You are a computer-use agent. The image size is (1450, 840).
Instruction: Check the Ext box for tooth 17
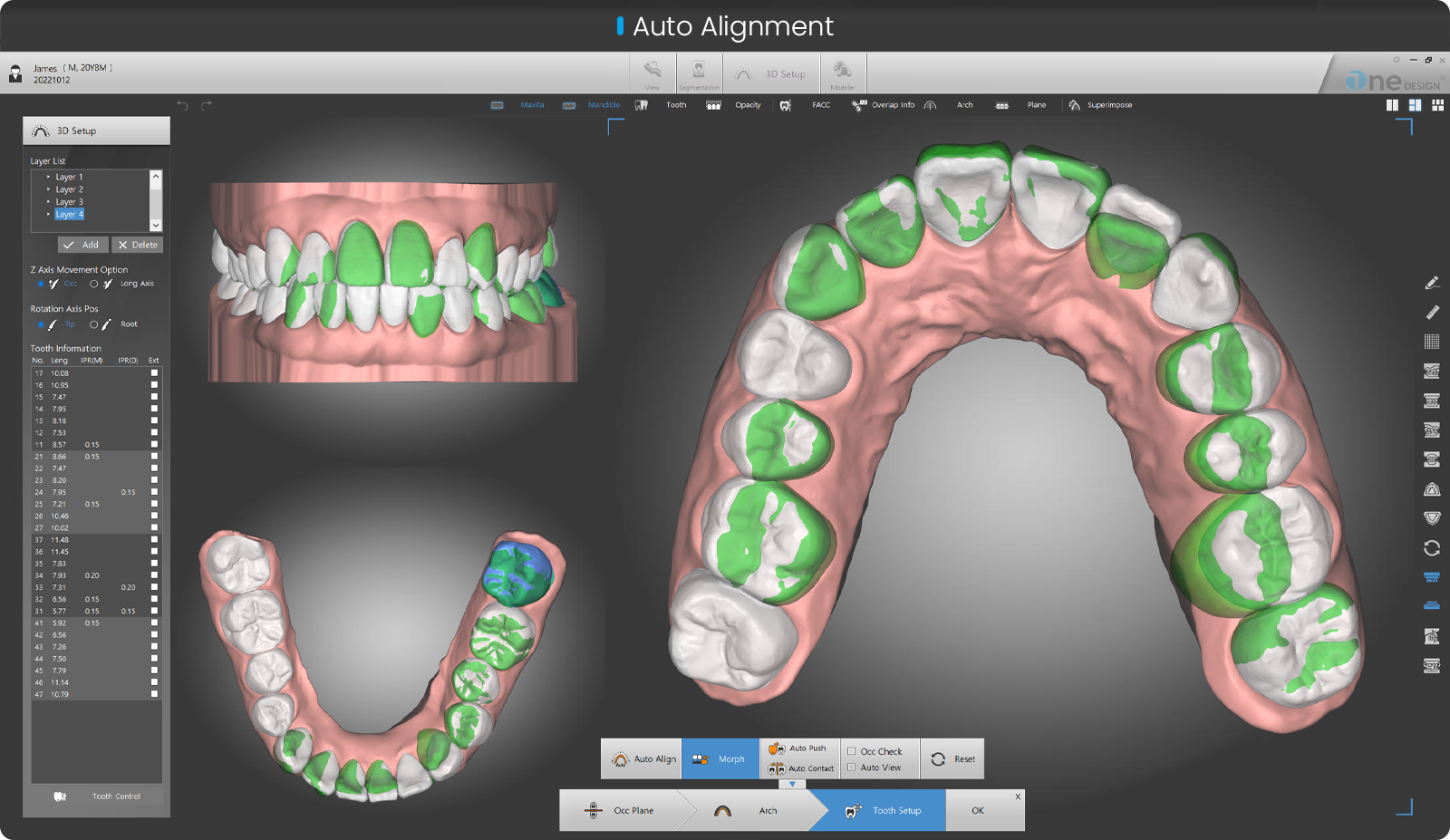pos(154,372)
